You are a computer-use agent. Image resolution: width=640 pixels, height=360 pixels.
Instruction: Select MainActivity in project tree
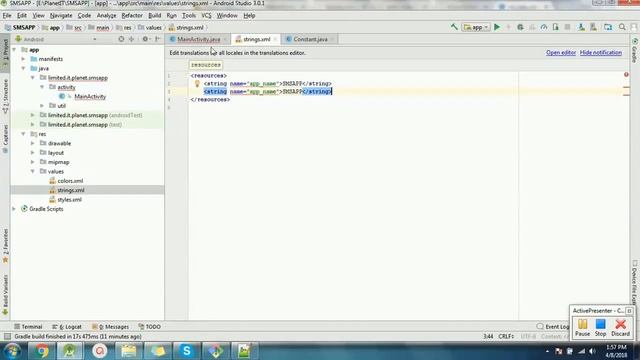90,97
